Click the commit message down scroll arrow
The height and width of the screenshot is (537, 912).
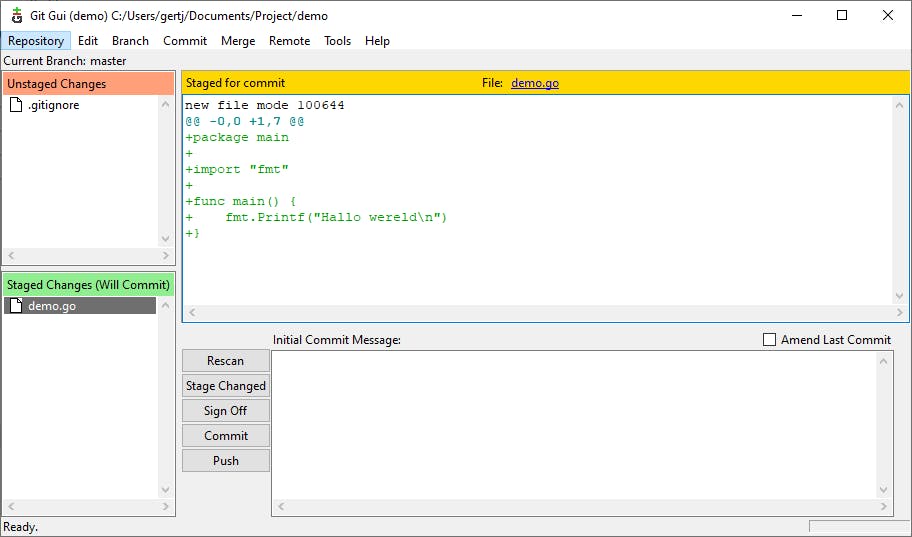coord(884,490)
